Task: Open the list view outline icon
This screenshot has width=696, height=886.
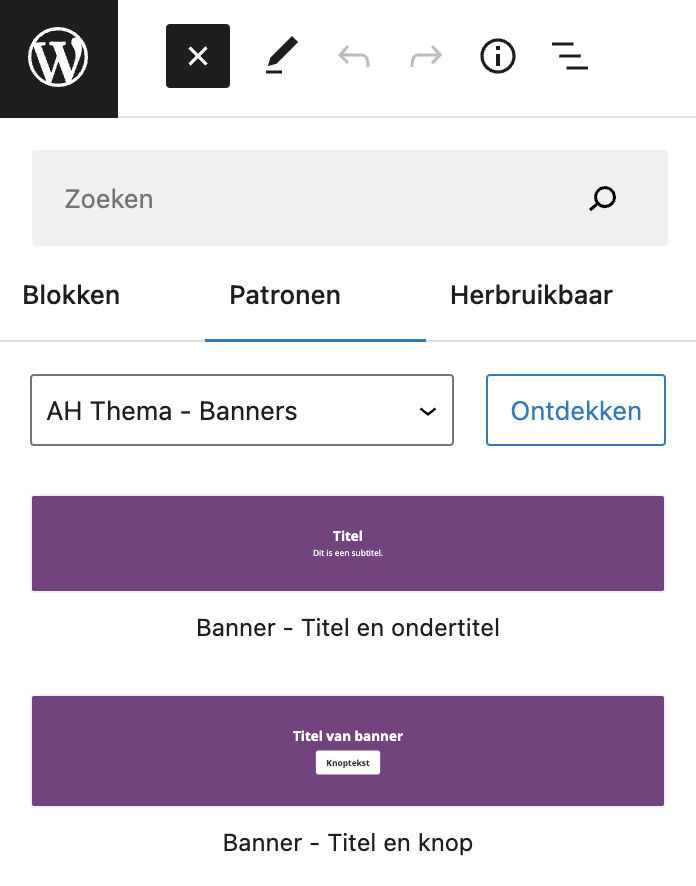Action: pos(569,56)
